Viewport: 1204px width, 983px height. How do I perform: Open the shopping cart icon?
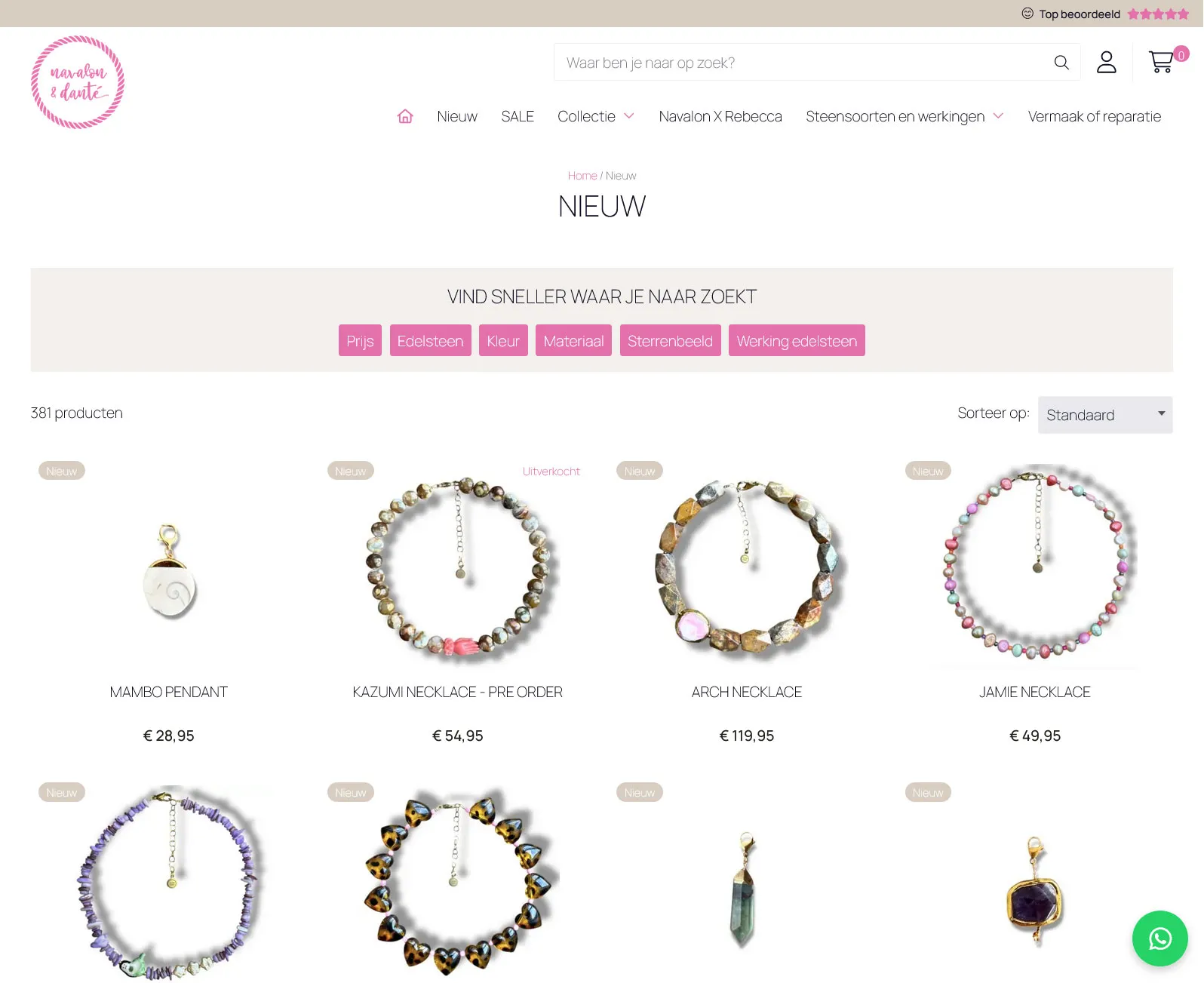1162,61
